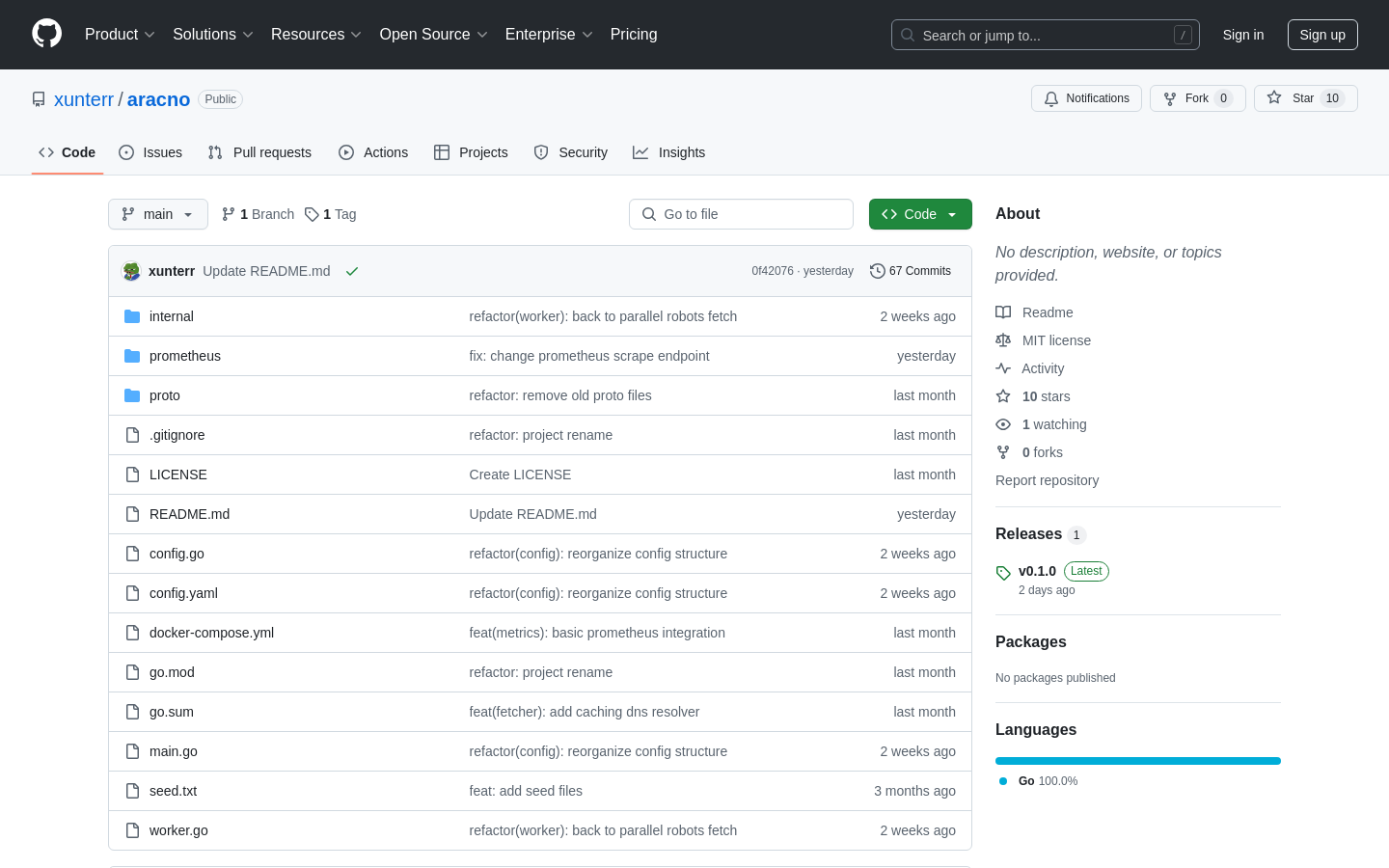
Task: Click the Notifications button
Action: tap(1086, 98)
